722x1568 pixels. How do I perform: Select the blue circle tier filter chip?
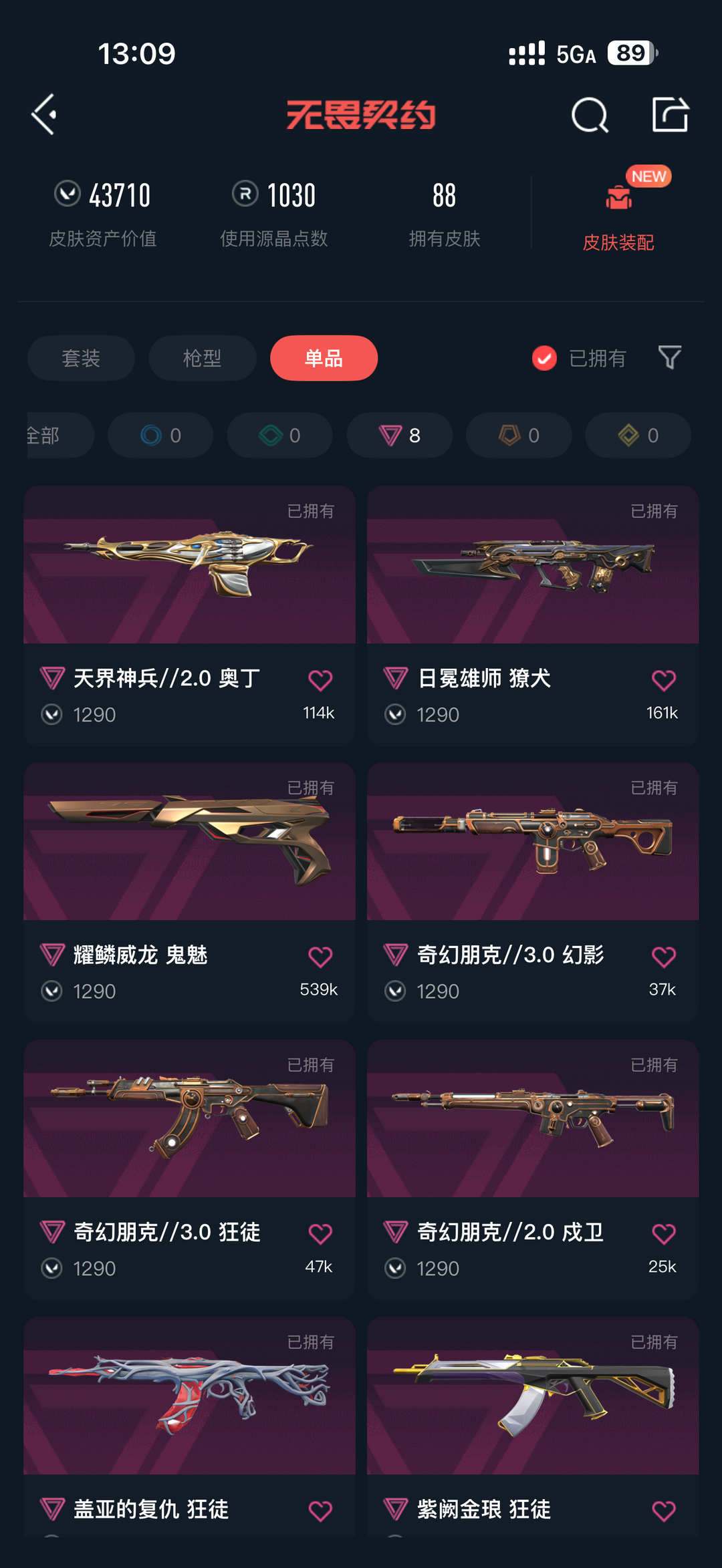(x=160, y=435)
